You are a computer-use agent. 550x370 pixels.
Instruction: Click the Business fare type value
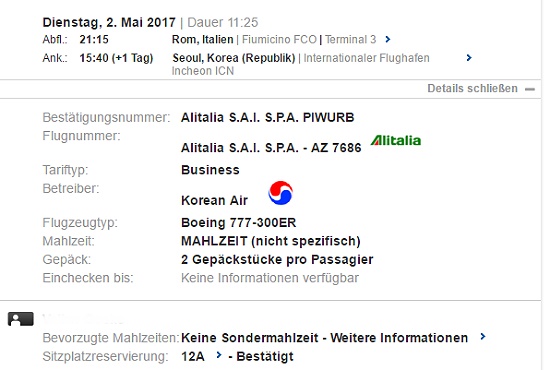click(210, 170)
